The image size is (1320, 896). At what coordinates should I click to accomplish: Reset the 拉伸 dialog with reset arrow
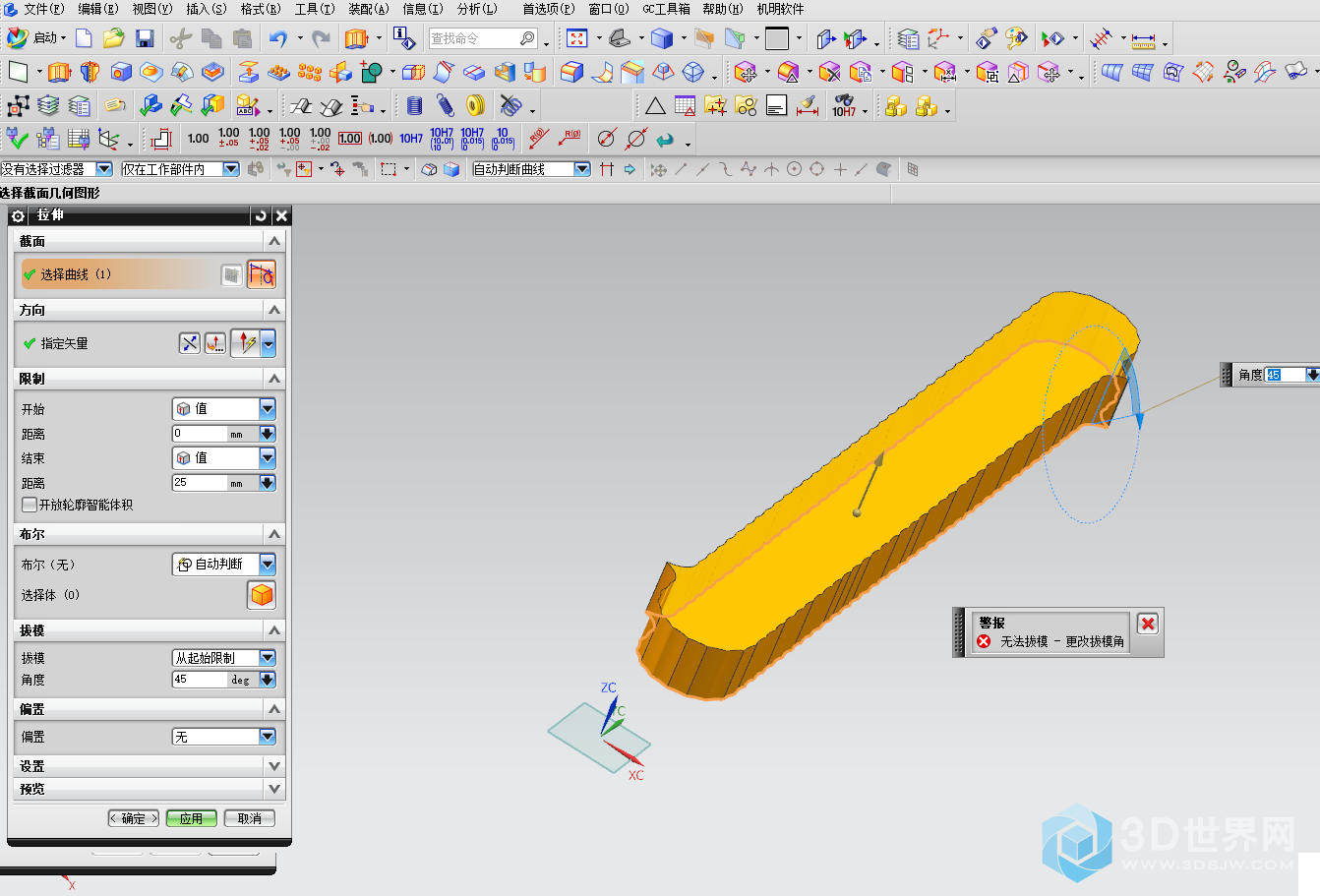click(261, 215)
